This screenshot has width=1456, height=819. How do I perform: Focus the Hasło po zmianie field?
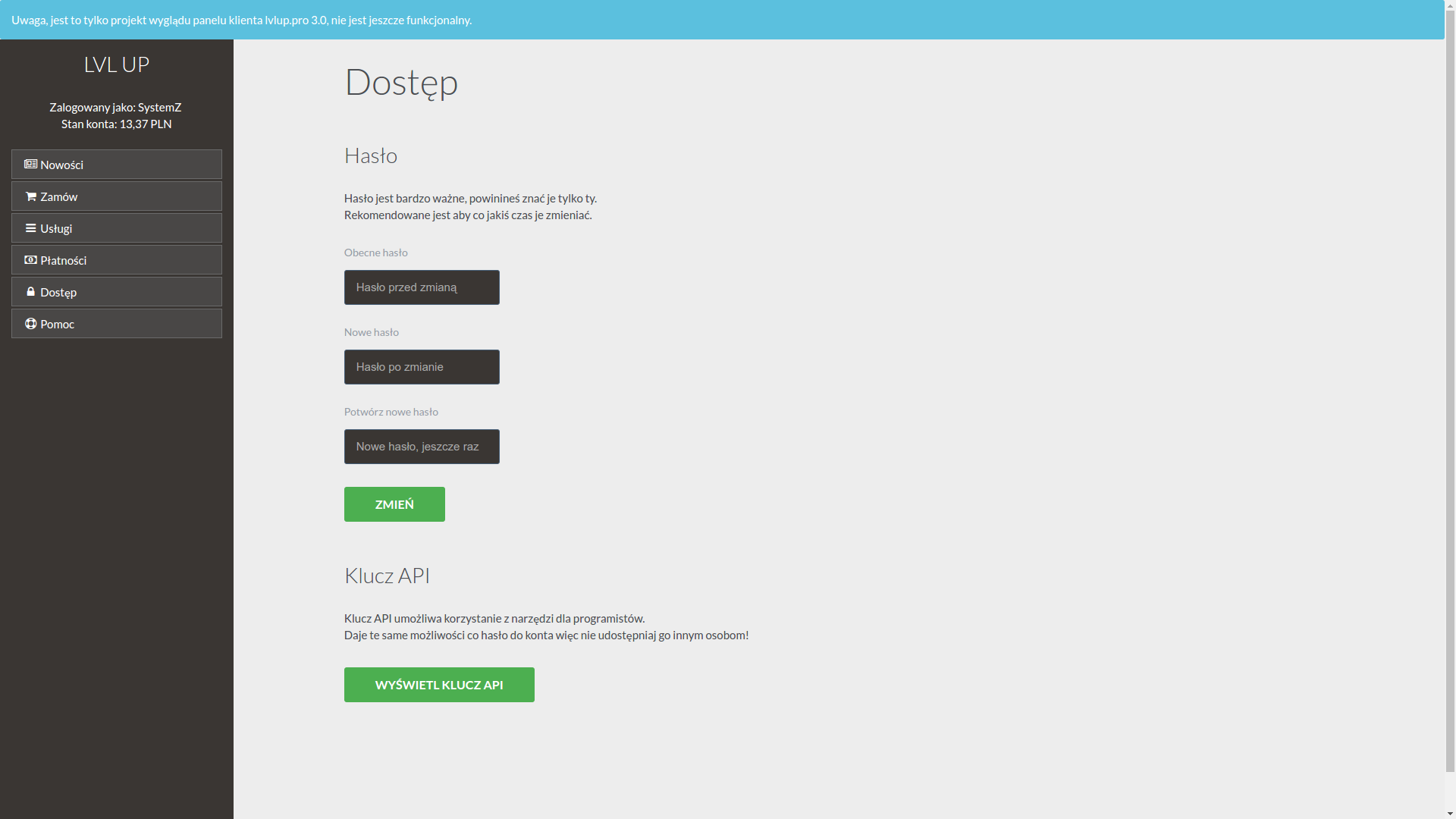422,367
